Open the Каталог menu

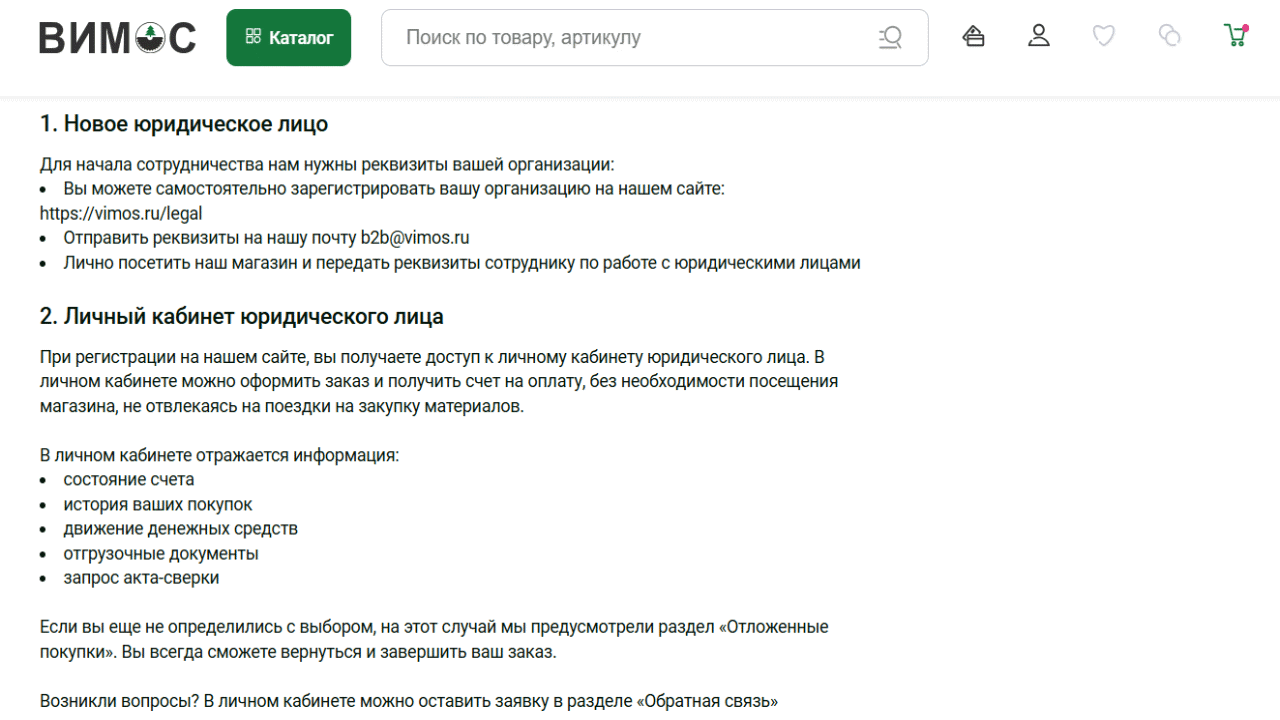tap(288, 38)
